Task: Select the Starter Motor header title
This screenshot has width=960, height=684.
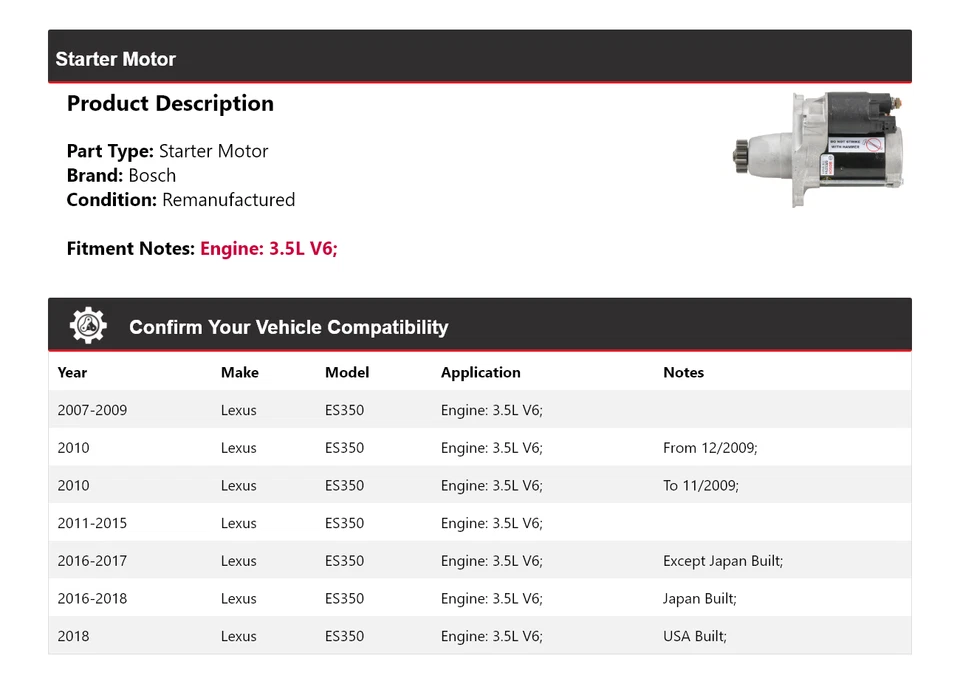Action: click(115, 59)
